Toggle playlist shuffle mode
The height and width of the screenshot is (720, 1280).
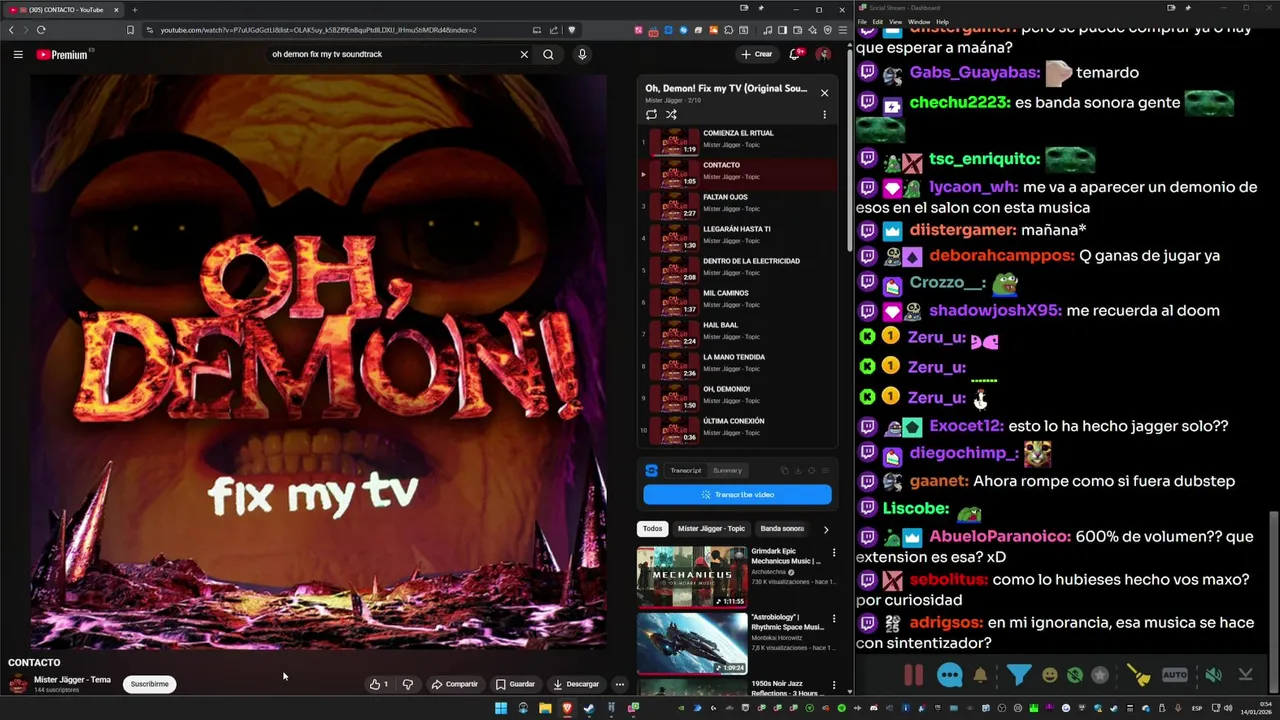tap(671, 114)
